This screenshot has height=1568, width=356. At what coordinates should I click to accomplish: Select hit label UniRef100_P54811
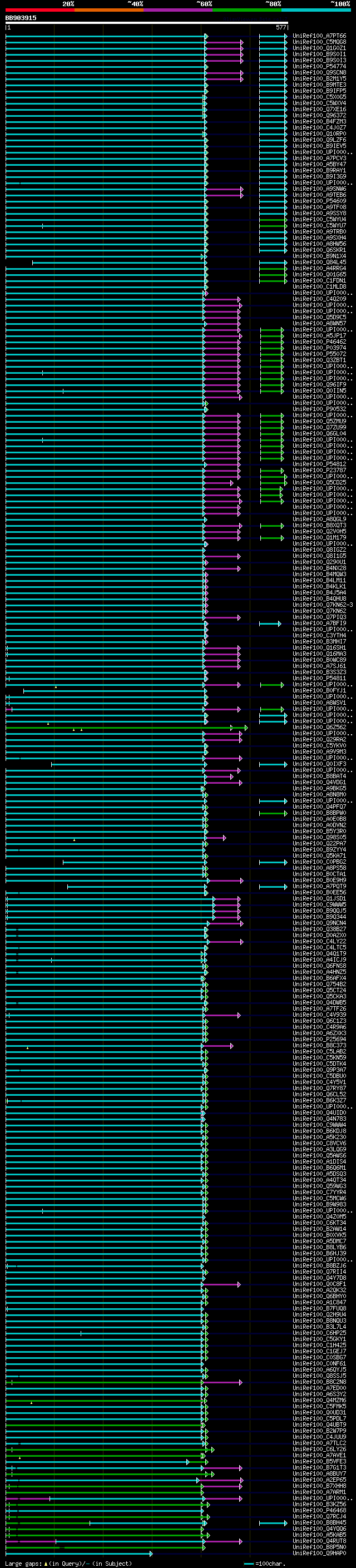319,678
